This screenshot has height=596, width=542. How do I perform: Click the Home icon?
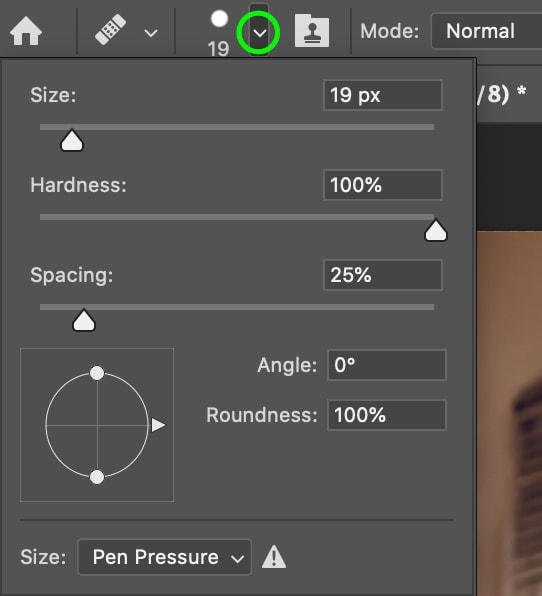coord(25,32)
